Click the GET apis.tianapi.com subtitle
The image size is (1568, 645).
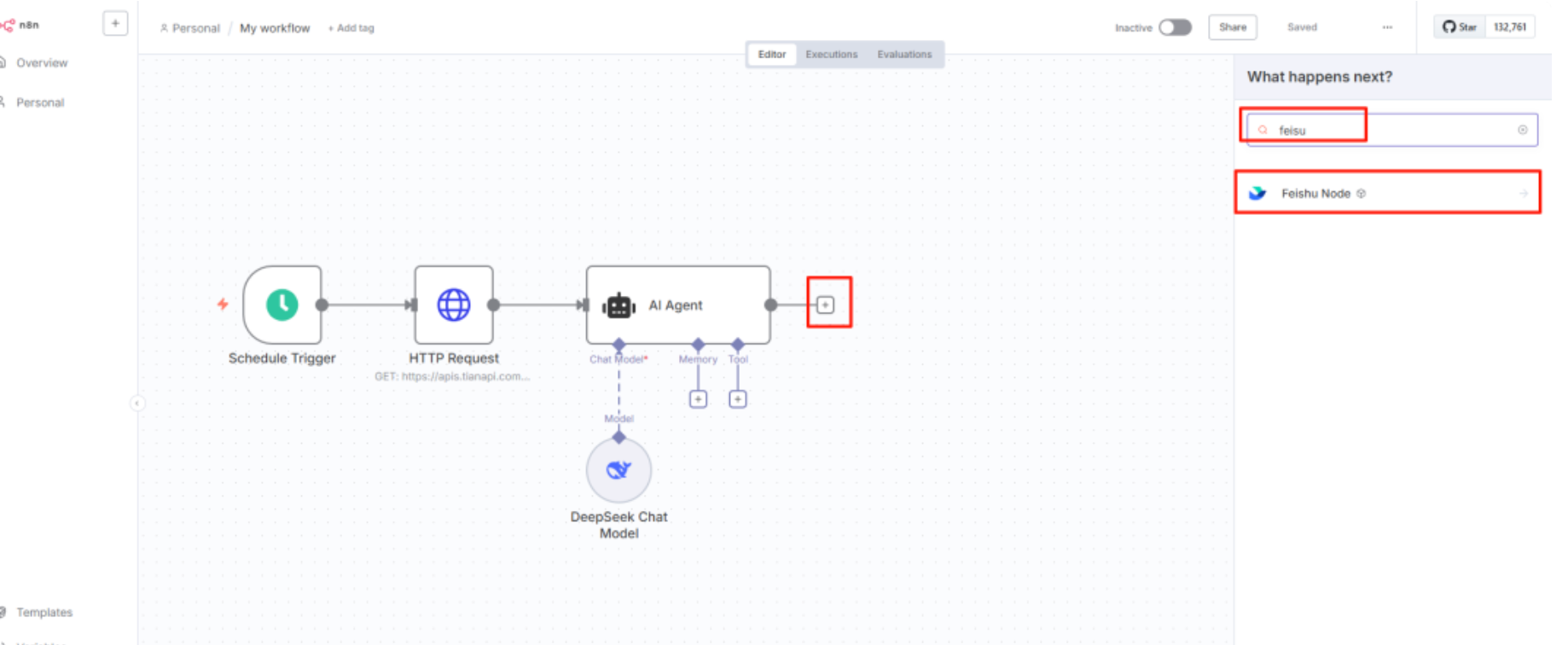coord(452,376)
